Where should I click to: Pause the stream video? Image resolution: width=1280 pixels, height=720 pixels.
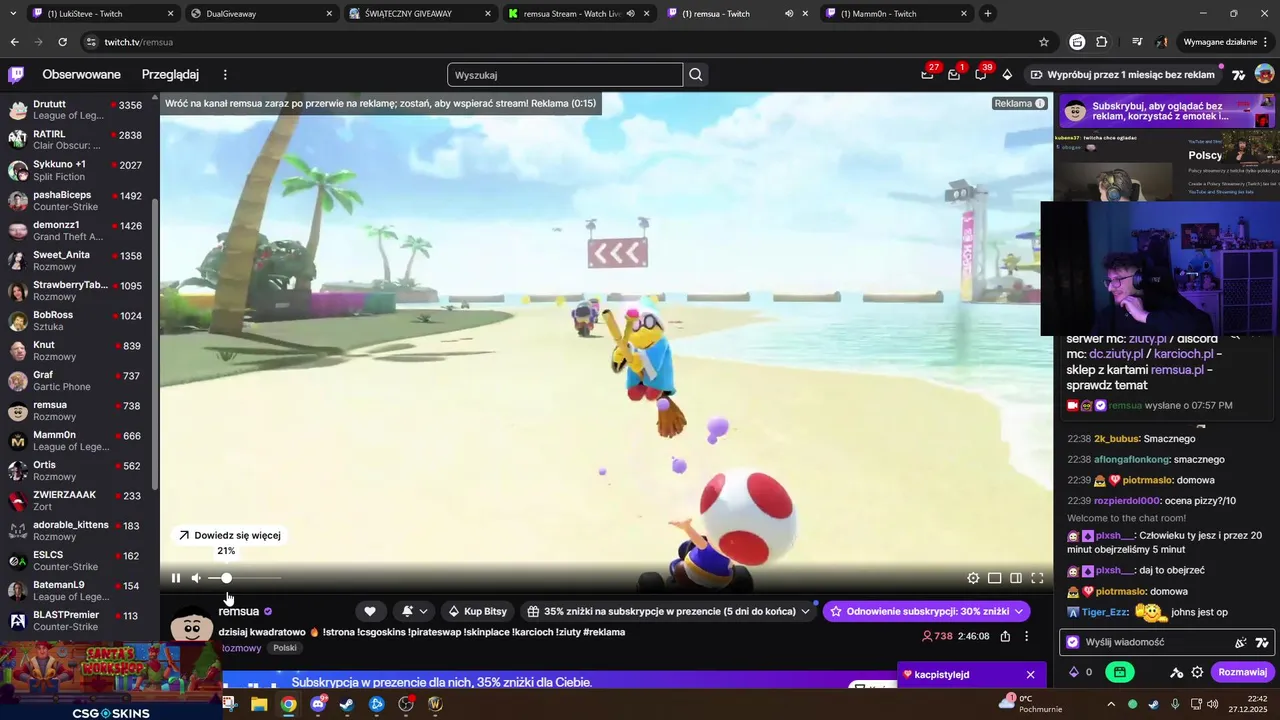point(176,578)
